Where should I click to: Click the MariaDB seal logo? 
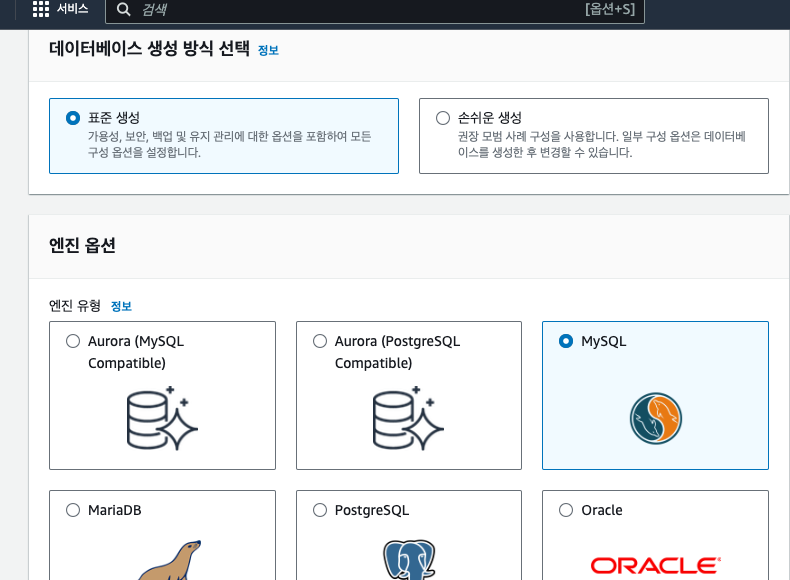[169, 560]
